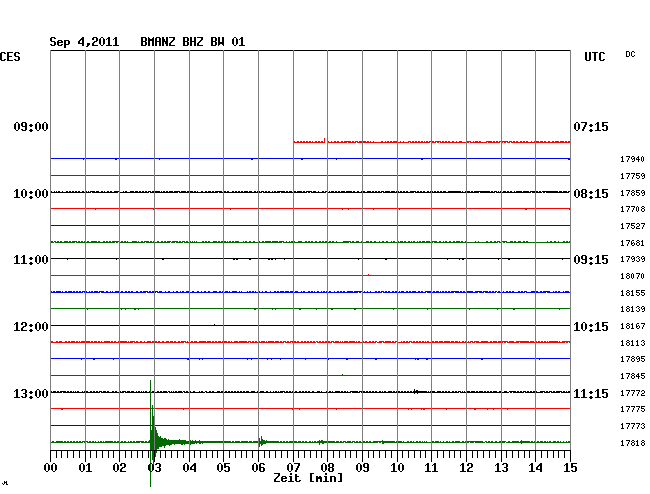Click DC value '18167'
This screenshot has height=494, width=650.
pyautogui.click(x=633, y=326)
